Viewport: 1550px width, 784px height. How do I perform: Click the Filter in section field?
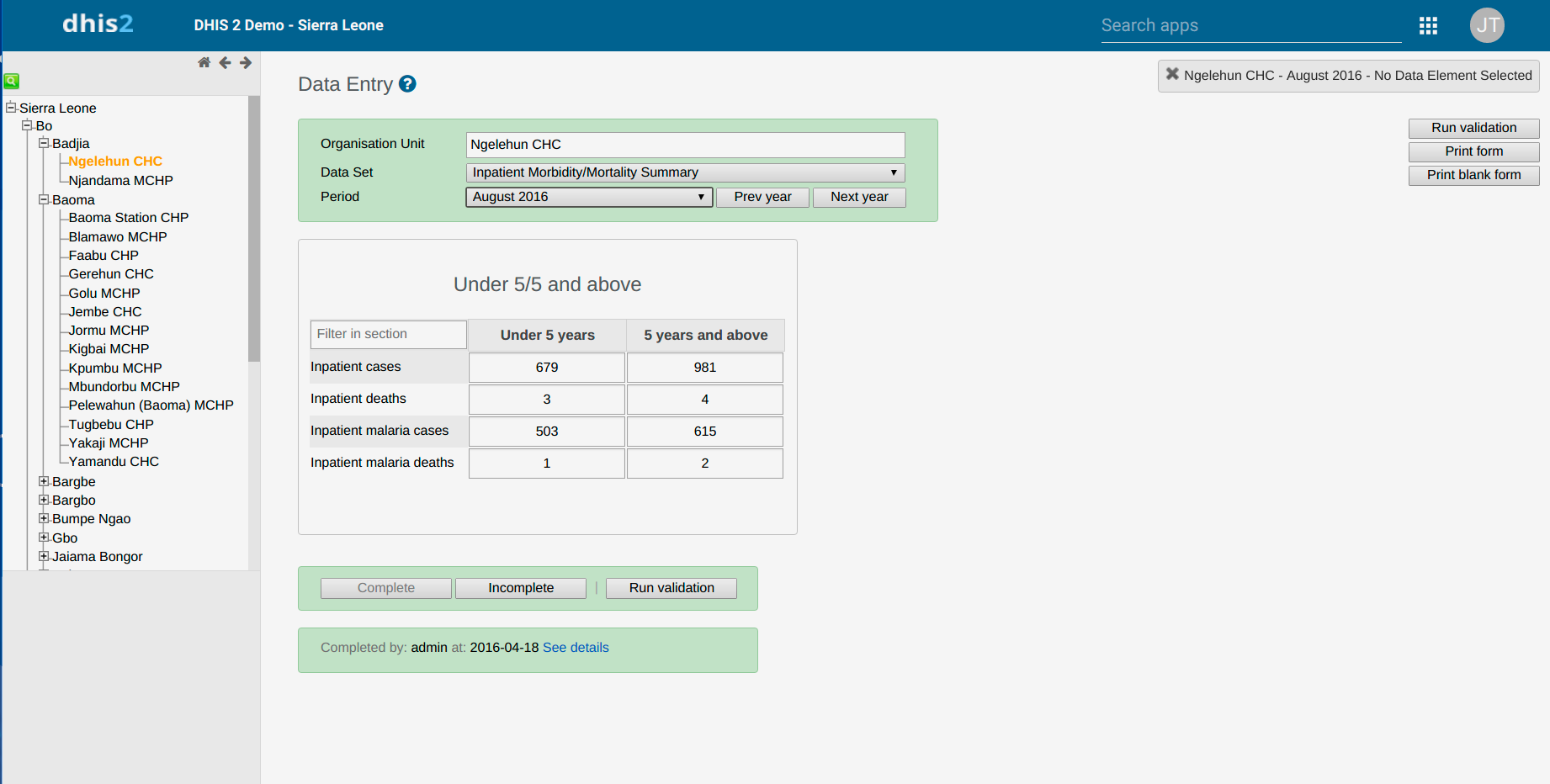[x=388, y=334]
